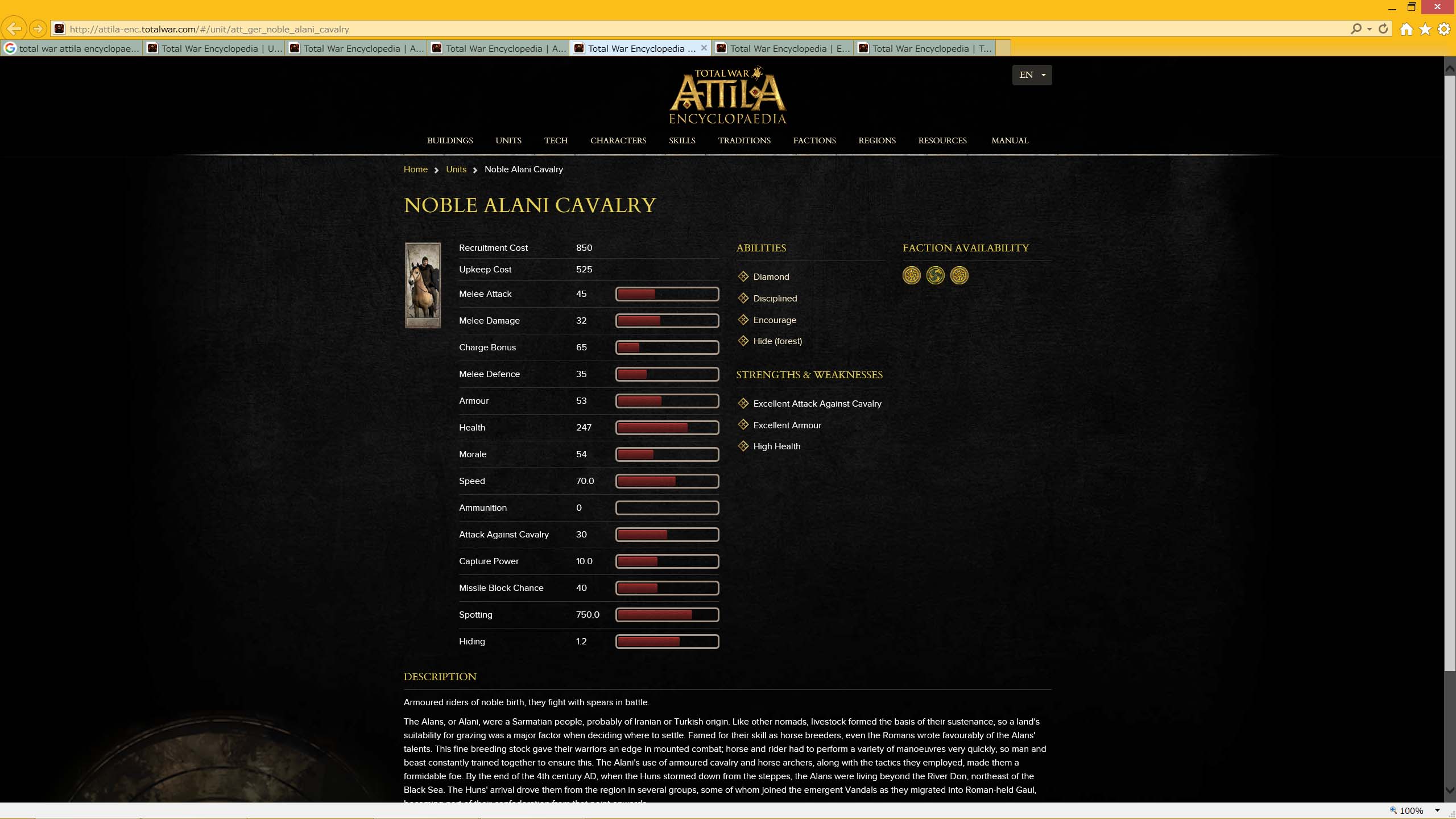Click the Units breadcrumb link

[456, 169]
